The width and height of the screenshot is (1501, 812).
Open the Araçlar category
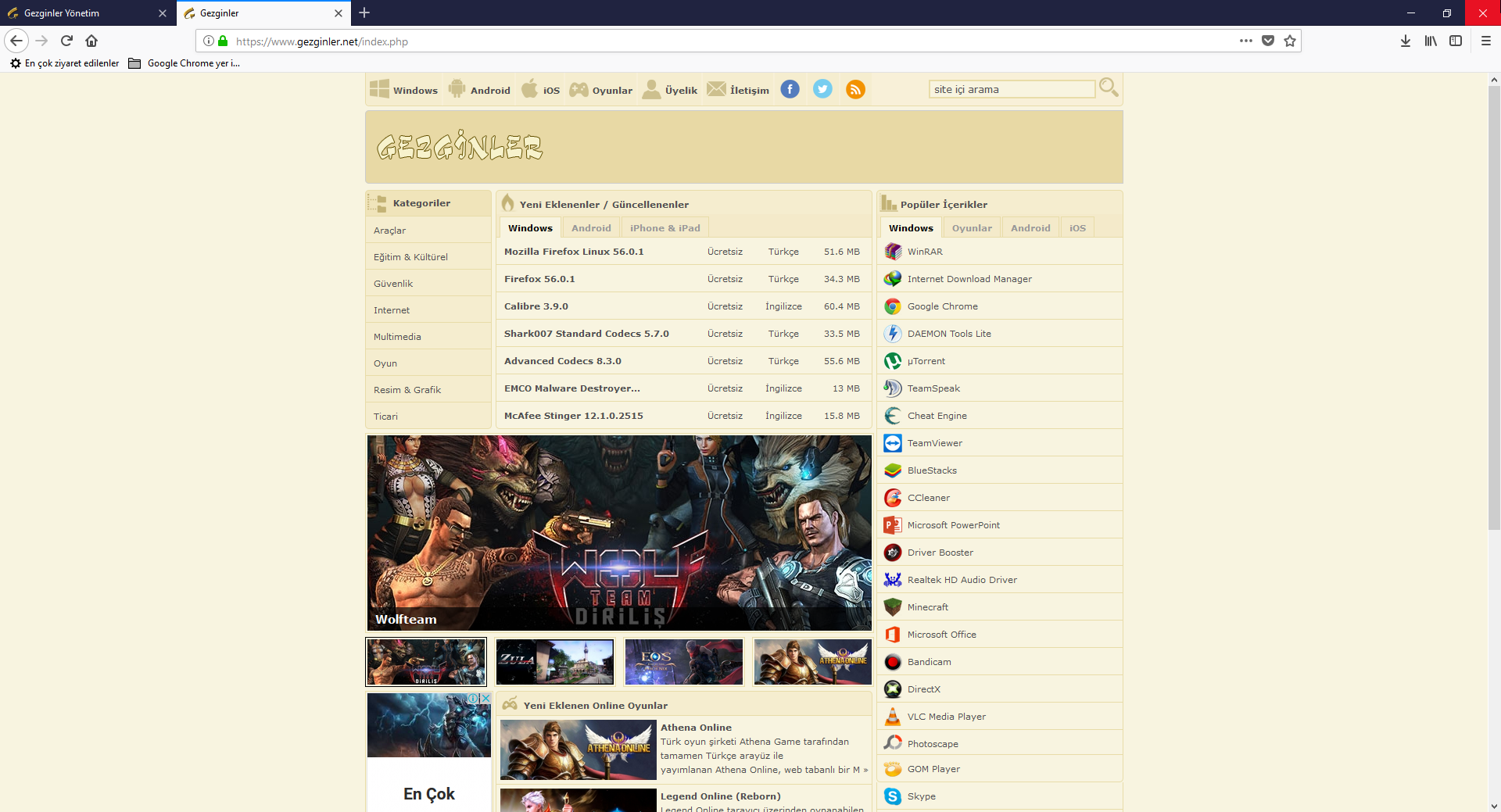point(428,231)
